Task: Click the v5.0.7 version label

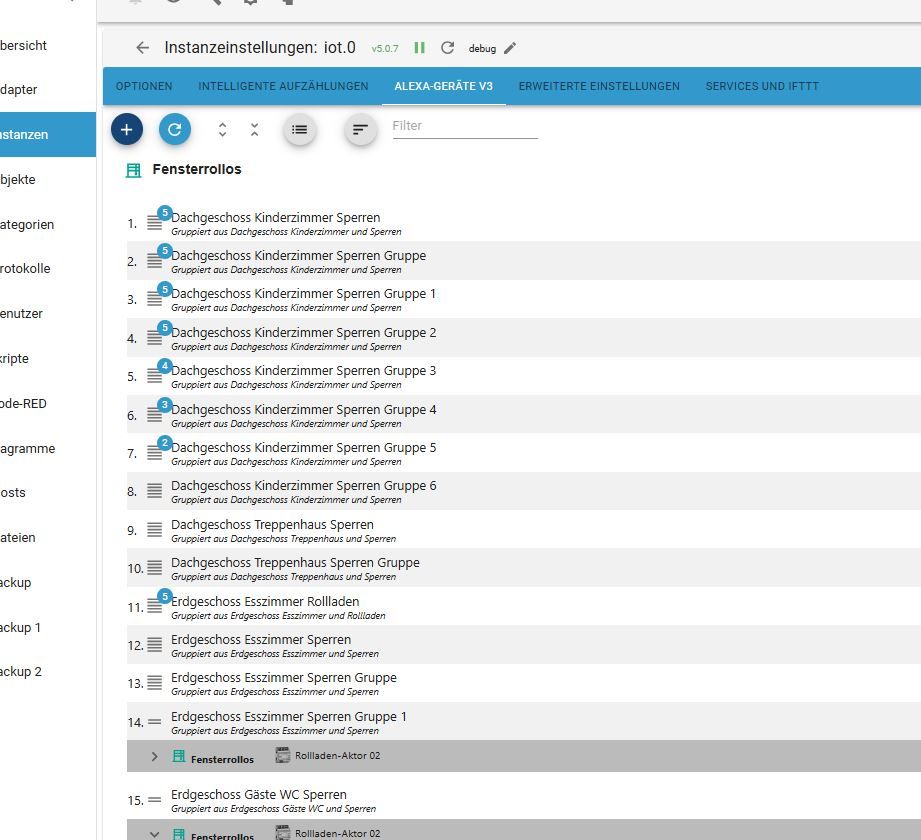Action: coord(385,49)
